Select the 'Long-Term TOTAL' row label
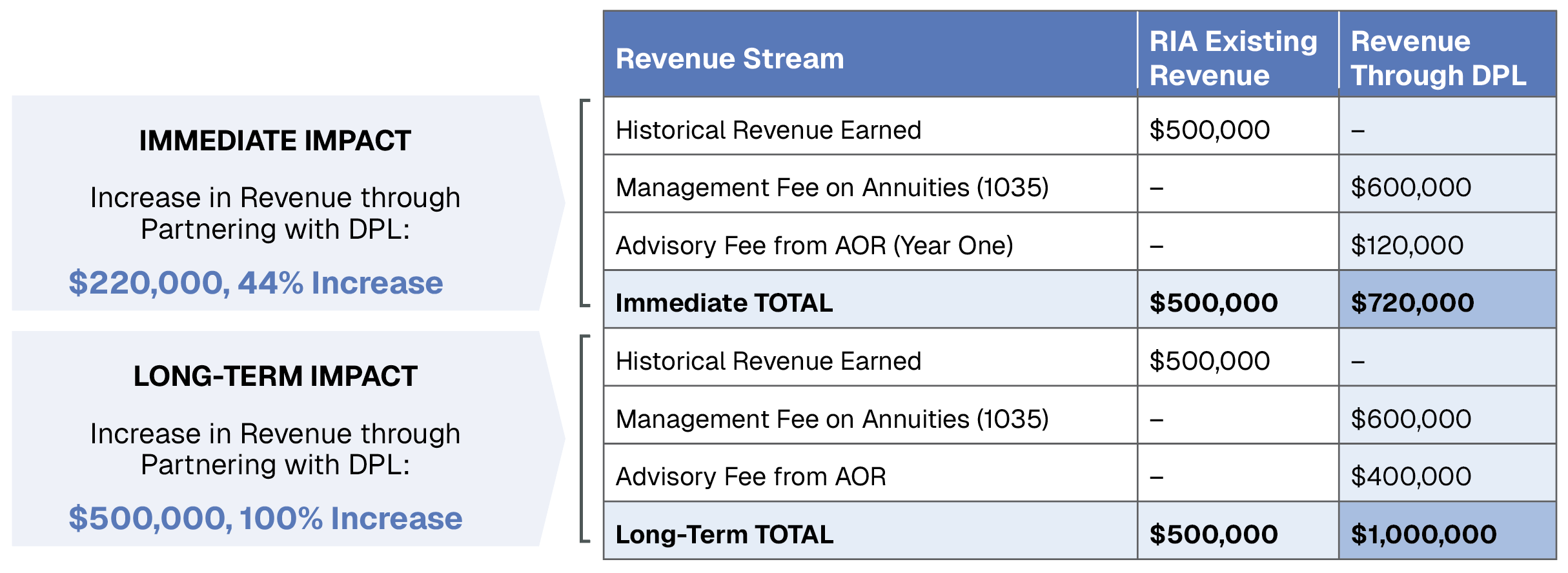Screen dimensions: 1568x573 tap(724, 534)
